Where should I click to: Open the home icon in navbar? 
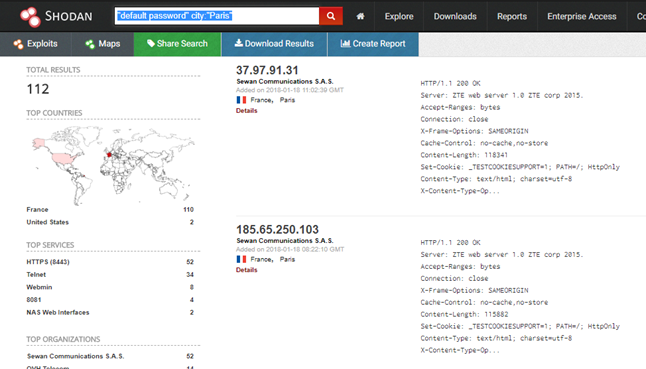point(360,16)
